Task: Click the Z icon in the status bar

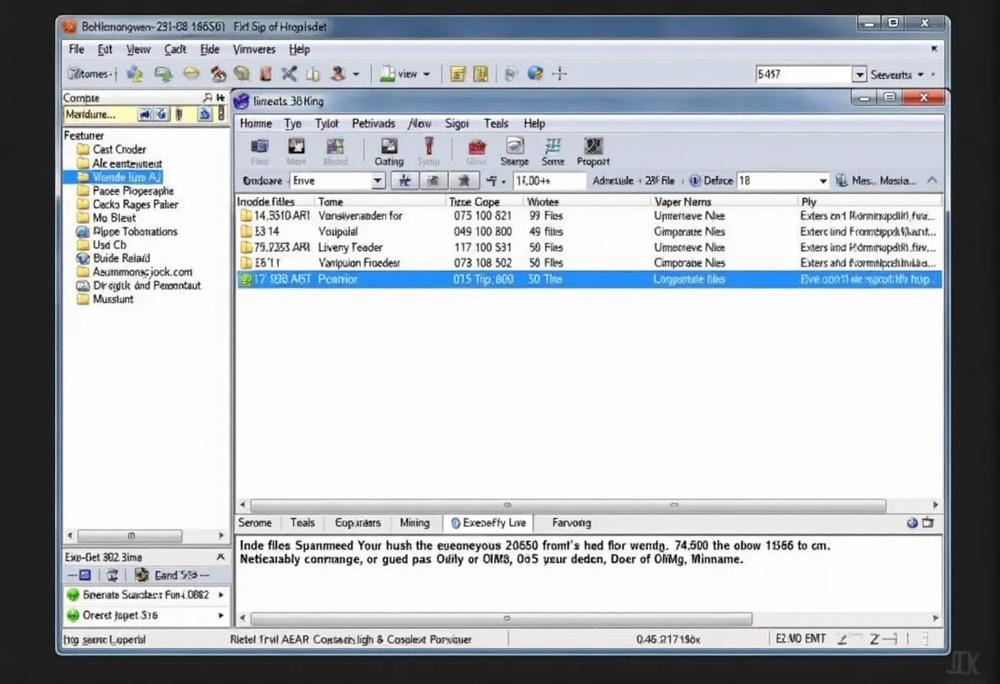Action: coord(874,639)
